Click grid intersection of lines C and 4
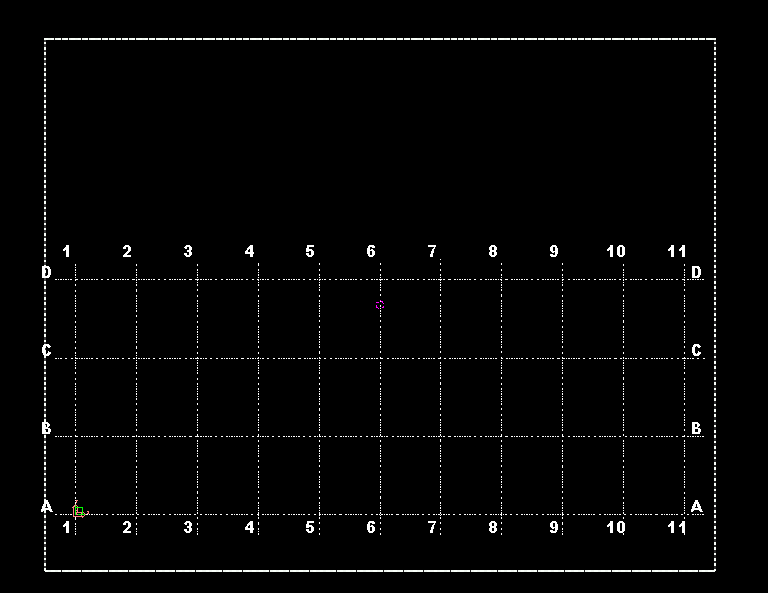Viewport: 768px width, 593px height. coord(259,358)
